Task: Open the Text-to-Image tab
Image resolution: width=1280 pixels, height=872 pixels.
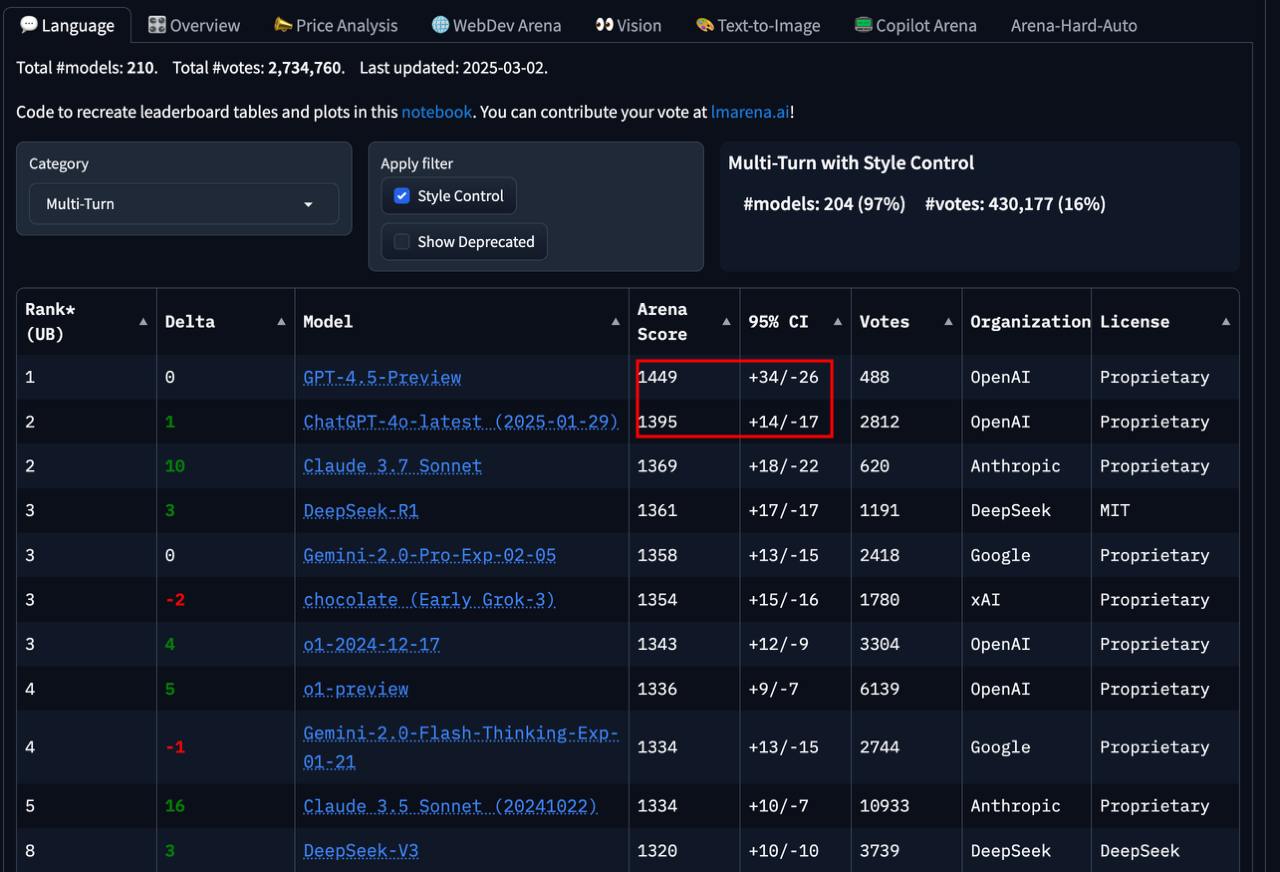Action: [758, 25]
